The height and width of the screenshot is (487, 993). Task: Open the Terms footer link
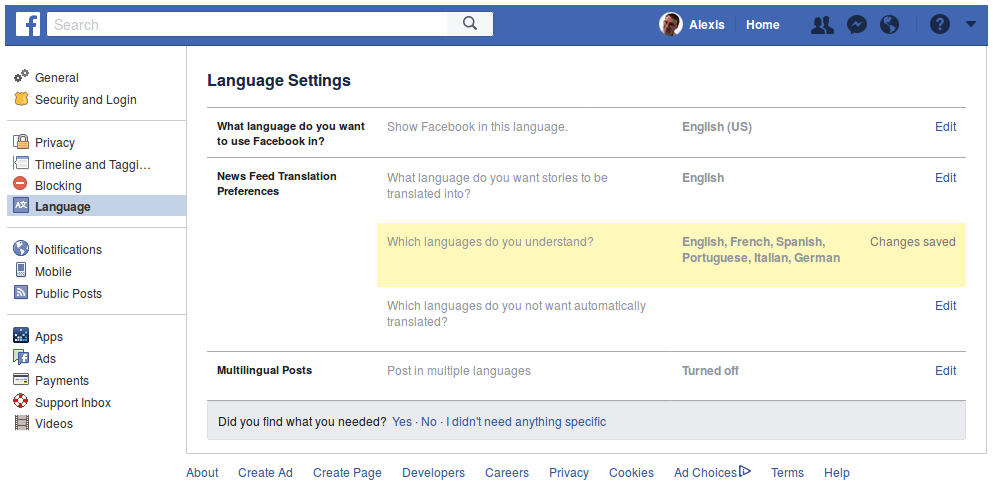tap(787, 472)
